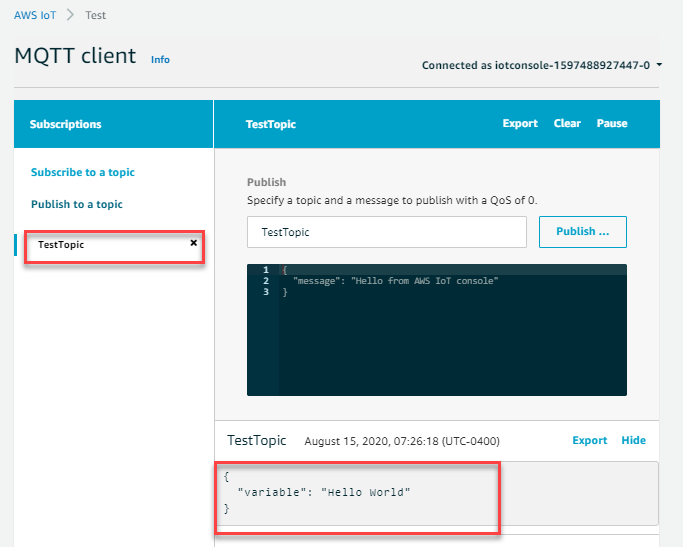
Task: Click the connected client ID text
Action: [536, 65]
